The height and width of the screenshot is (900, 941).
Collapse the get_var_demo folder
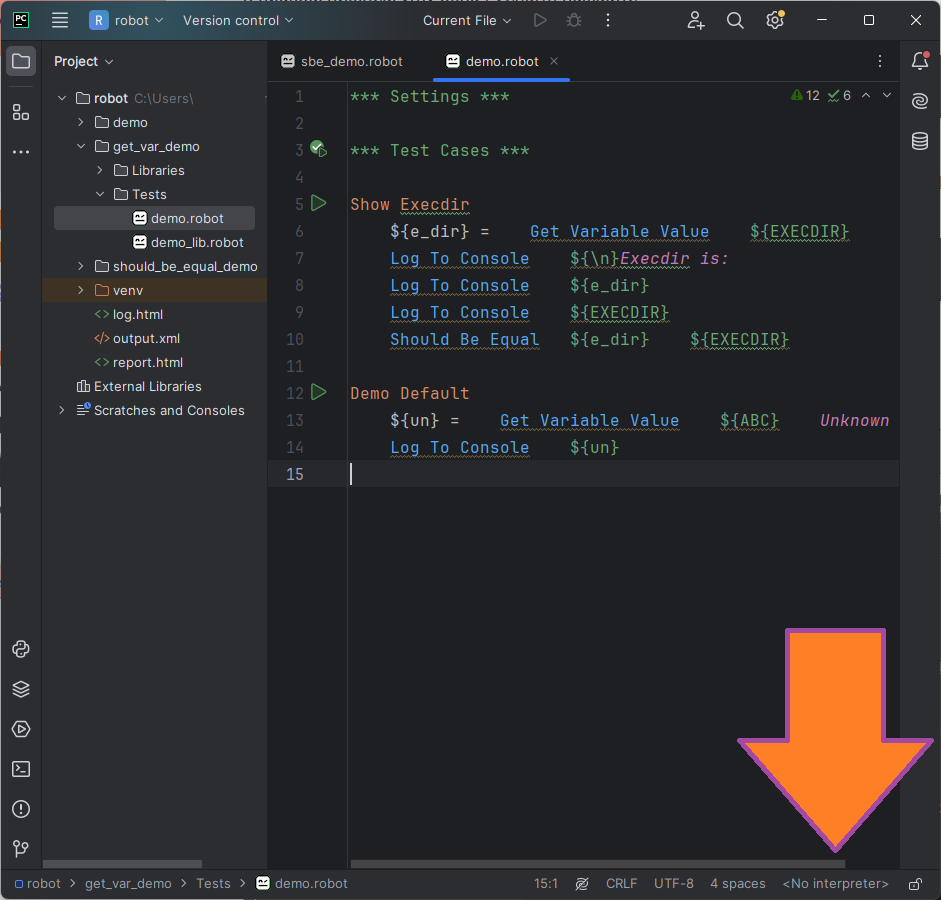[x=81, y=146]
